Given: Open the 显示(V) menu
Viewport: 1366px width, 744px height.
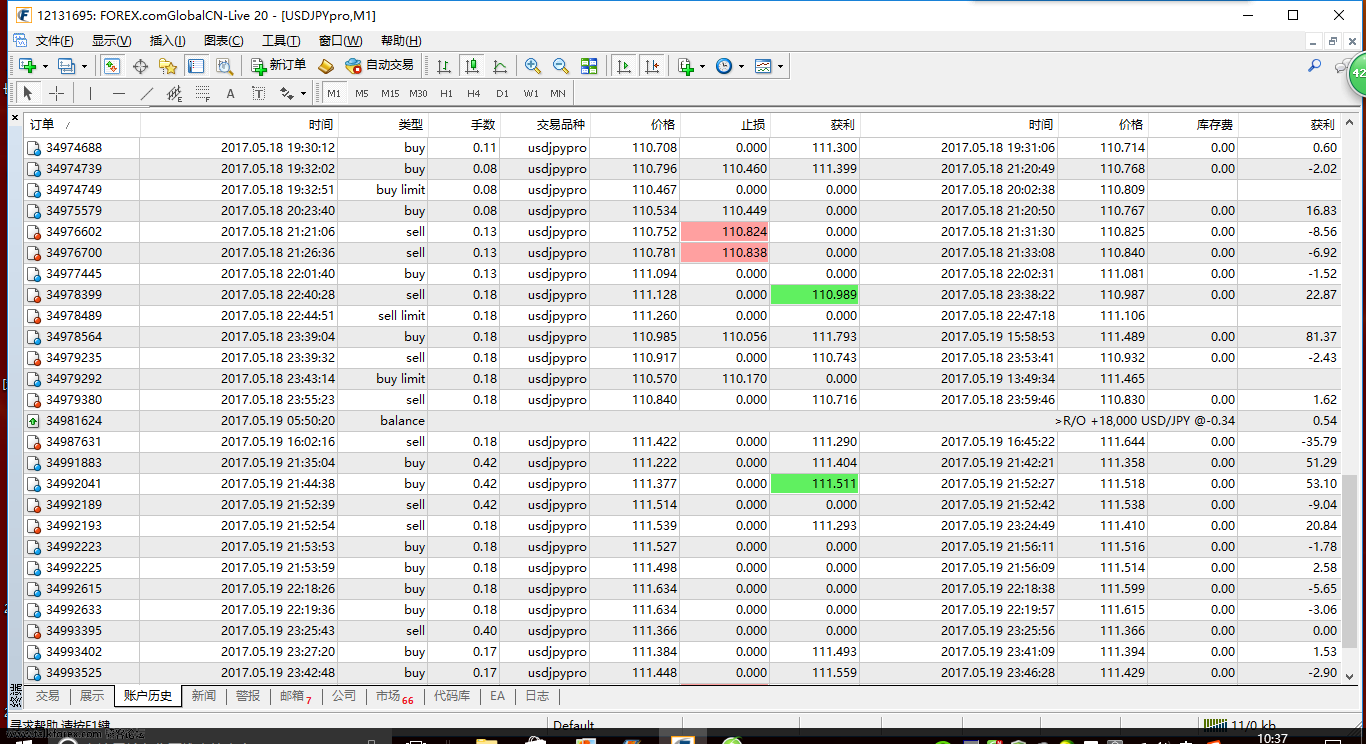Looking at the screenshot, I should 111,41.
